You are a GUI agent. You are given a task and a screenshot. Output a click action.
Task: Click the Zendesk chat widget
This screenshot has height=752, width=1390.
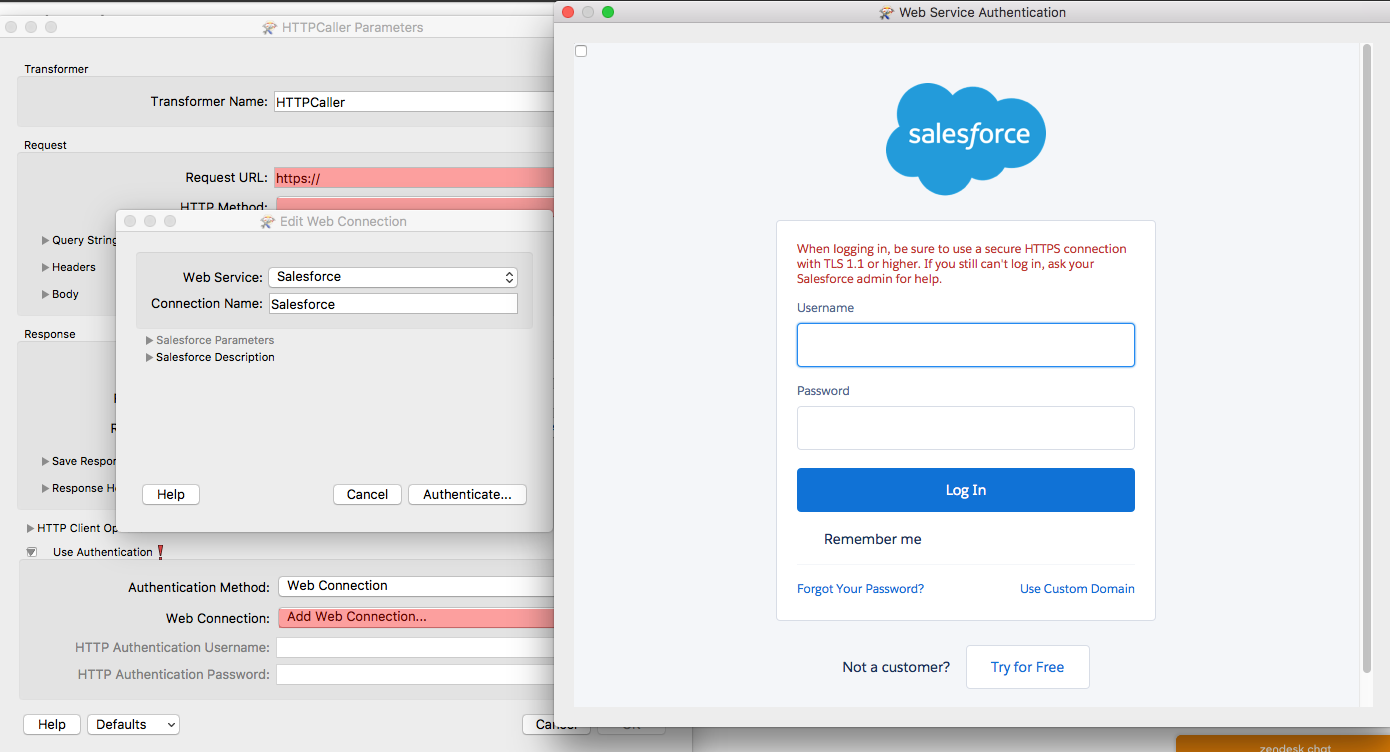point(1282,744)
